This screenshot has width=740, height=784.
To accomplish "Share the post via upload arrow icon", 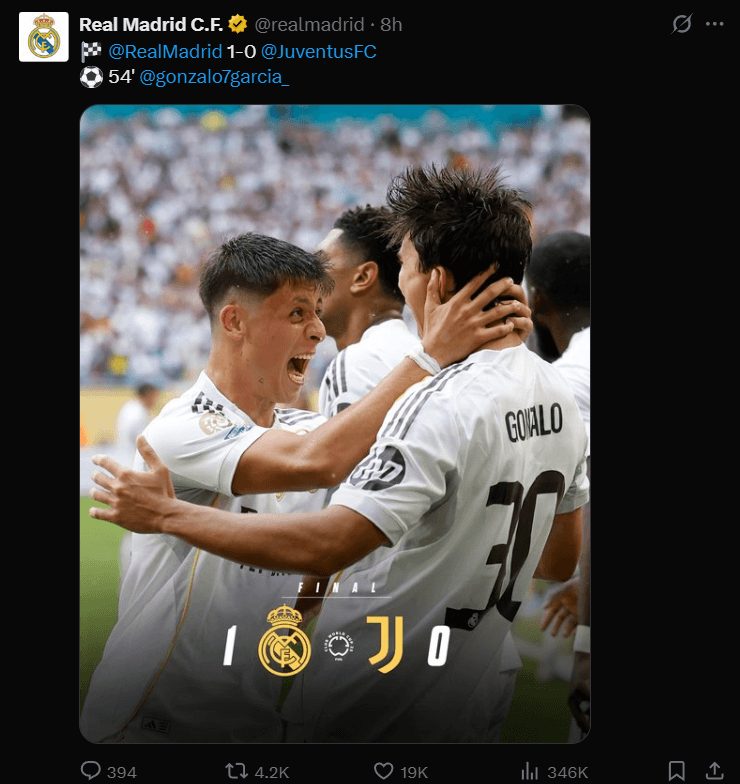I will (x=714, y=770).
